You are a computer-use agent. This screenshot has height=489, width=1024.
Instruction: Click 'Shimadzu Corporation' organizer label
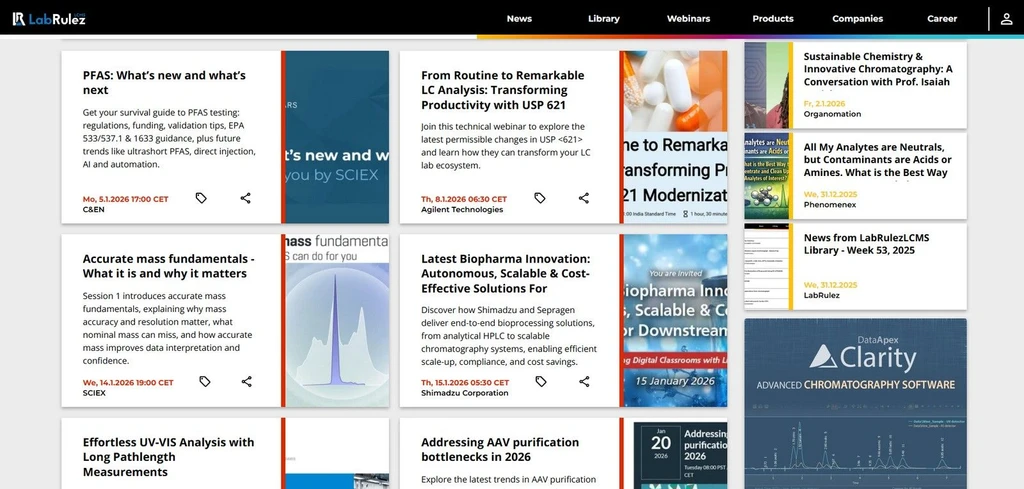464,393
